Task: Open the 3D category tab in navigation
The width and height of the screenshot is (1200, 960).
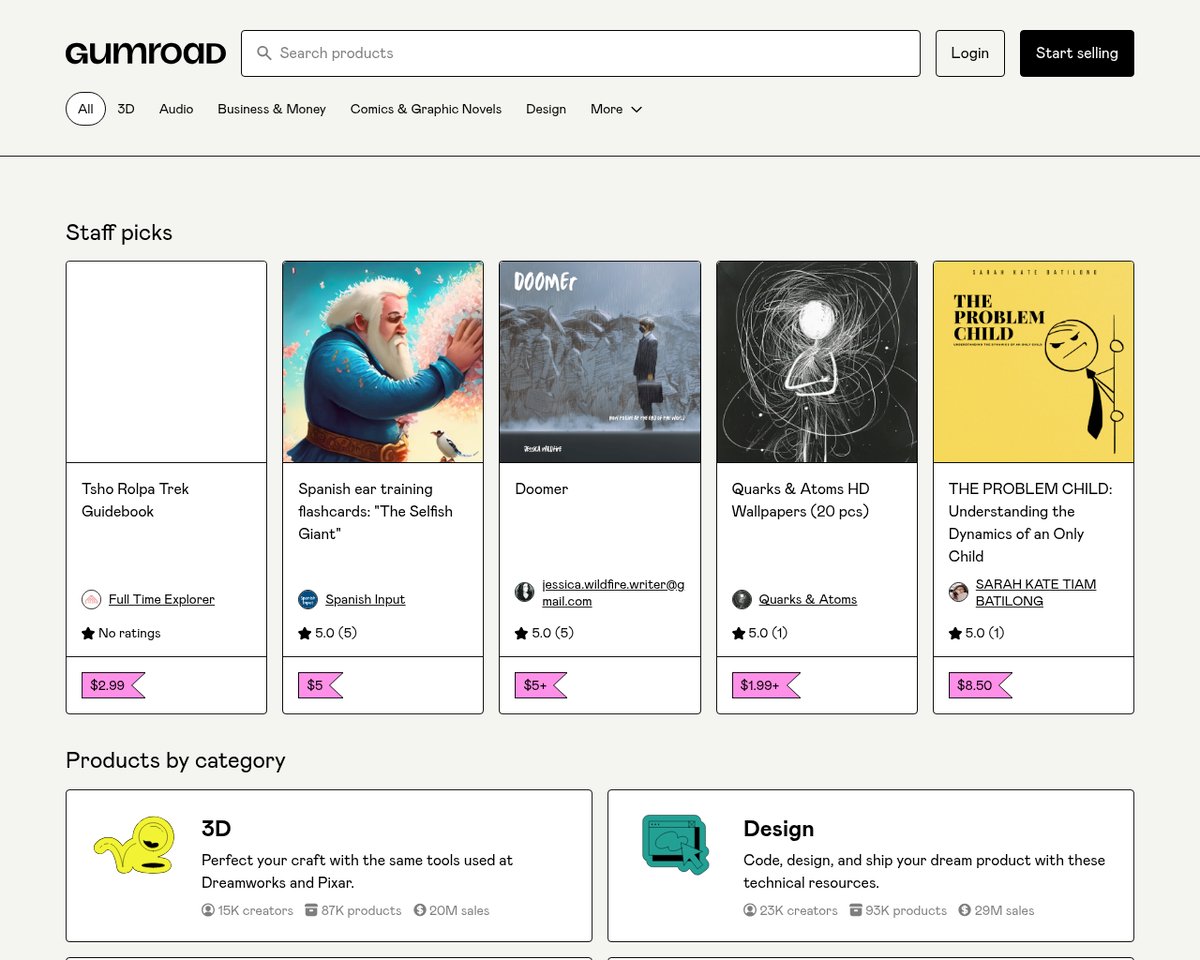Action: [x=126, y=109]
